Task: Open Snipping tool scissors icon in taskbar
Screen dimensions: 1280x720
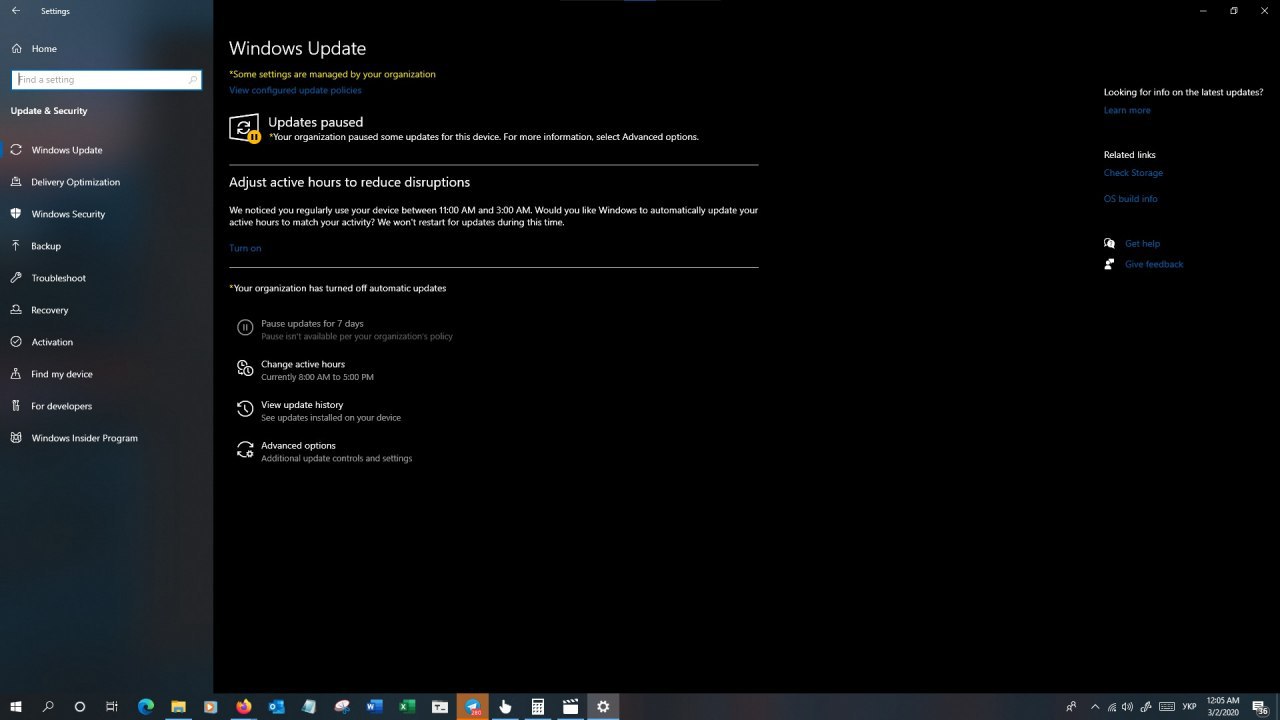Action: click(342, 706)
